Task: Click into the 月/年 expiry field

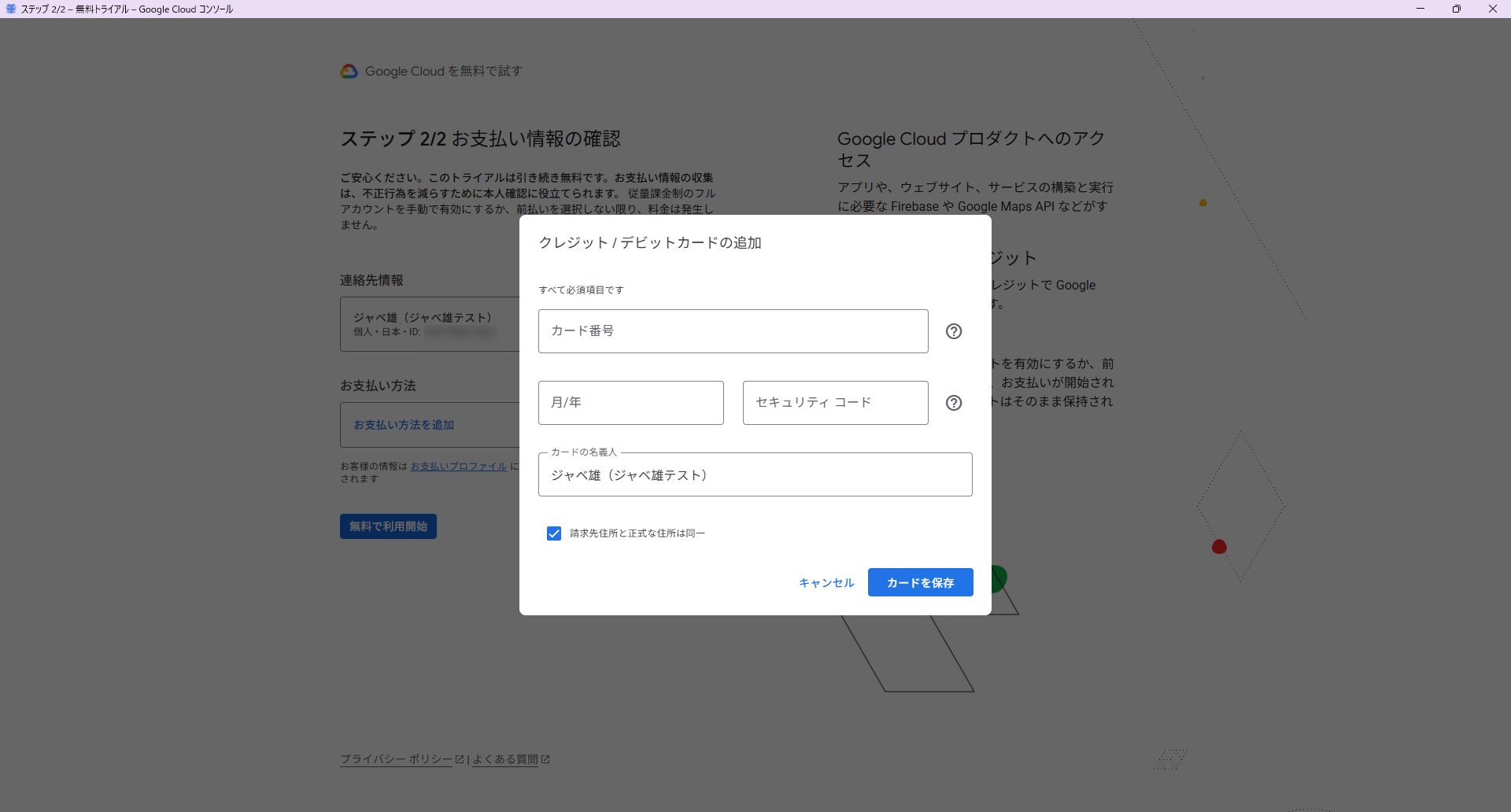Action: tap(630, 403)
